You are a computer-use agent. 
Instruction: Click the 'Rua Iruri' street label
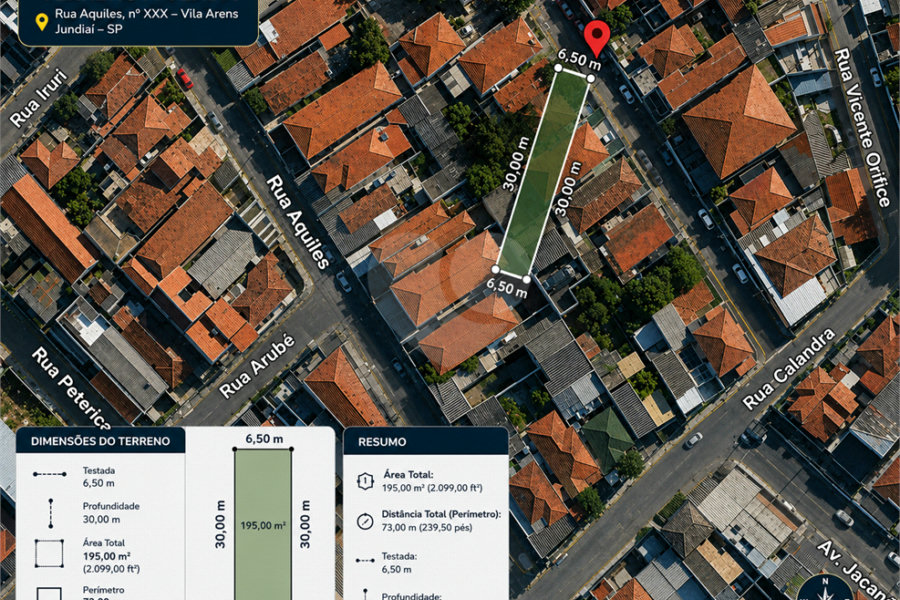click(x=38, y=98)
